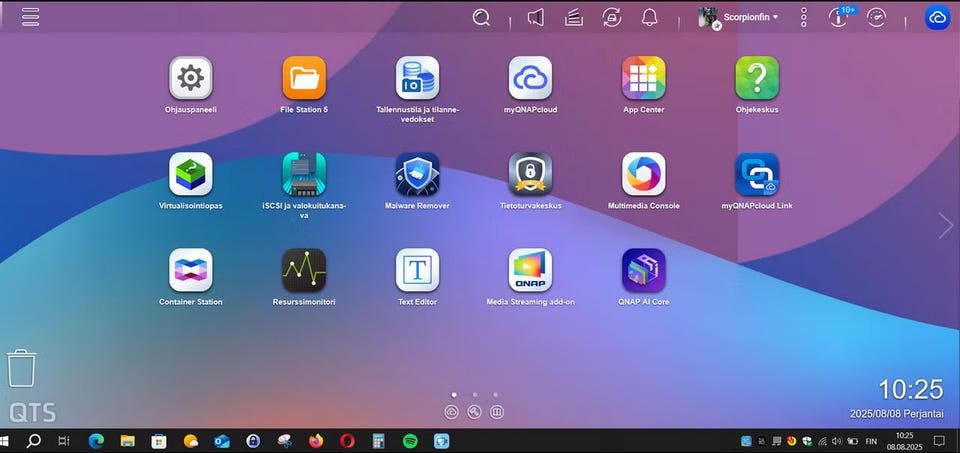
Task: Click the book-like circle icon at bottom
Action: (x=497, y=412)
